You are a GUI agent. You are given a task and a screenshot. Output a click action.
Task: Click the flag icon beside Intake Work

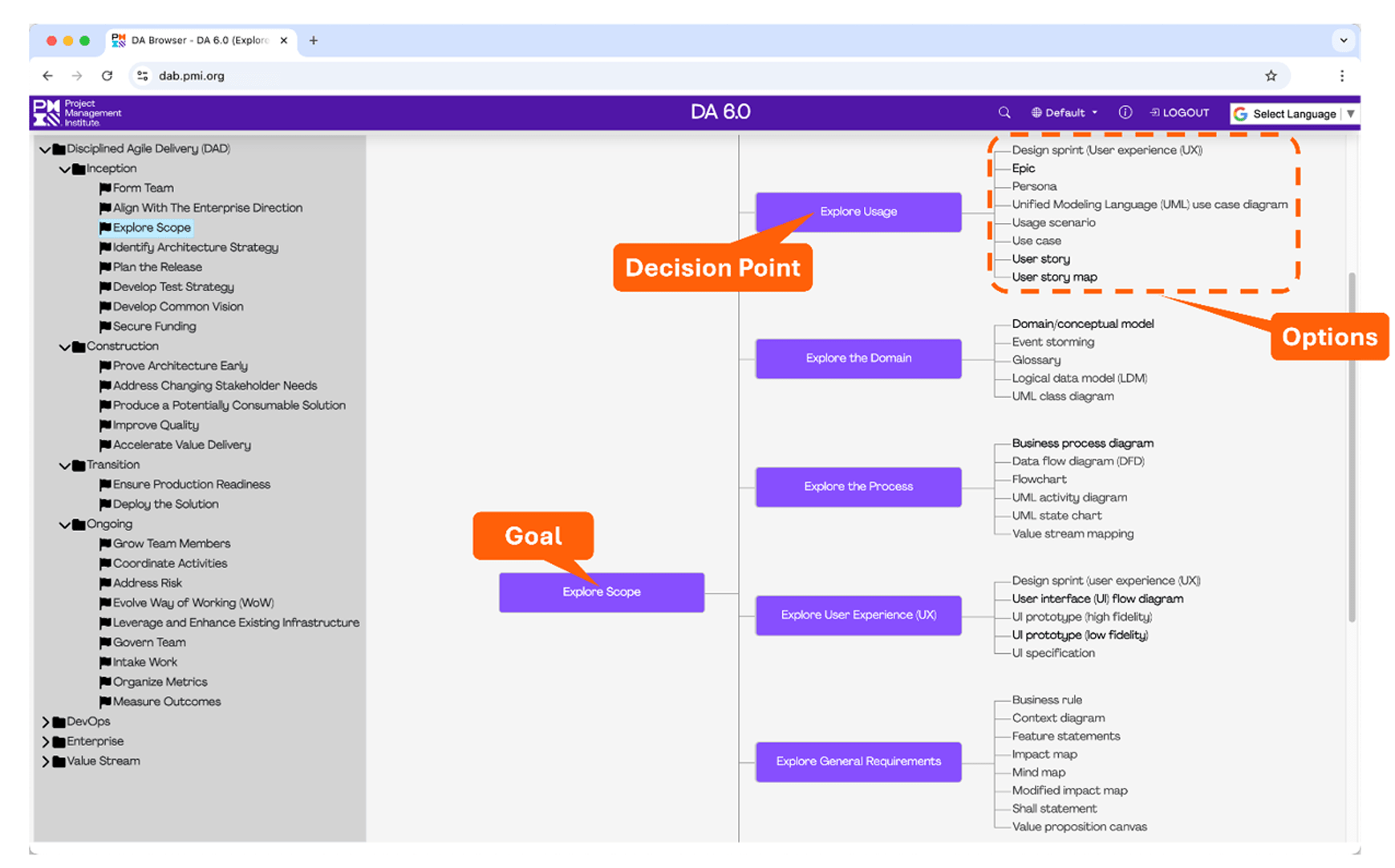pos(105,663)
